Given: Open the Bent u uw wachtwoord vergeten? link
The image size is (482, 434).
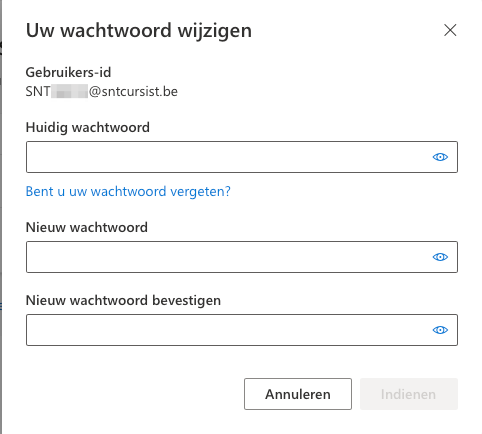Looking at the screenshot, I should pos(128,192).
